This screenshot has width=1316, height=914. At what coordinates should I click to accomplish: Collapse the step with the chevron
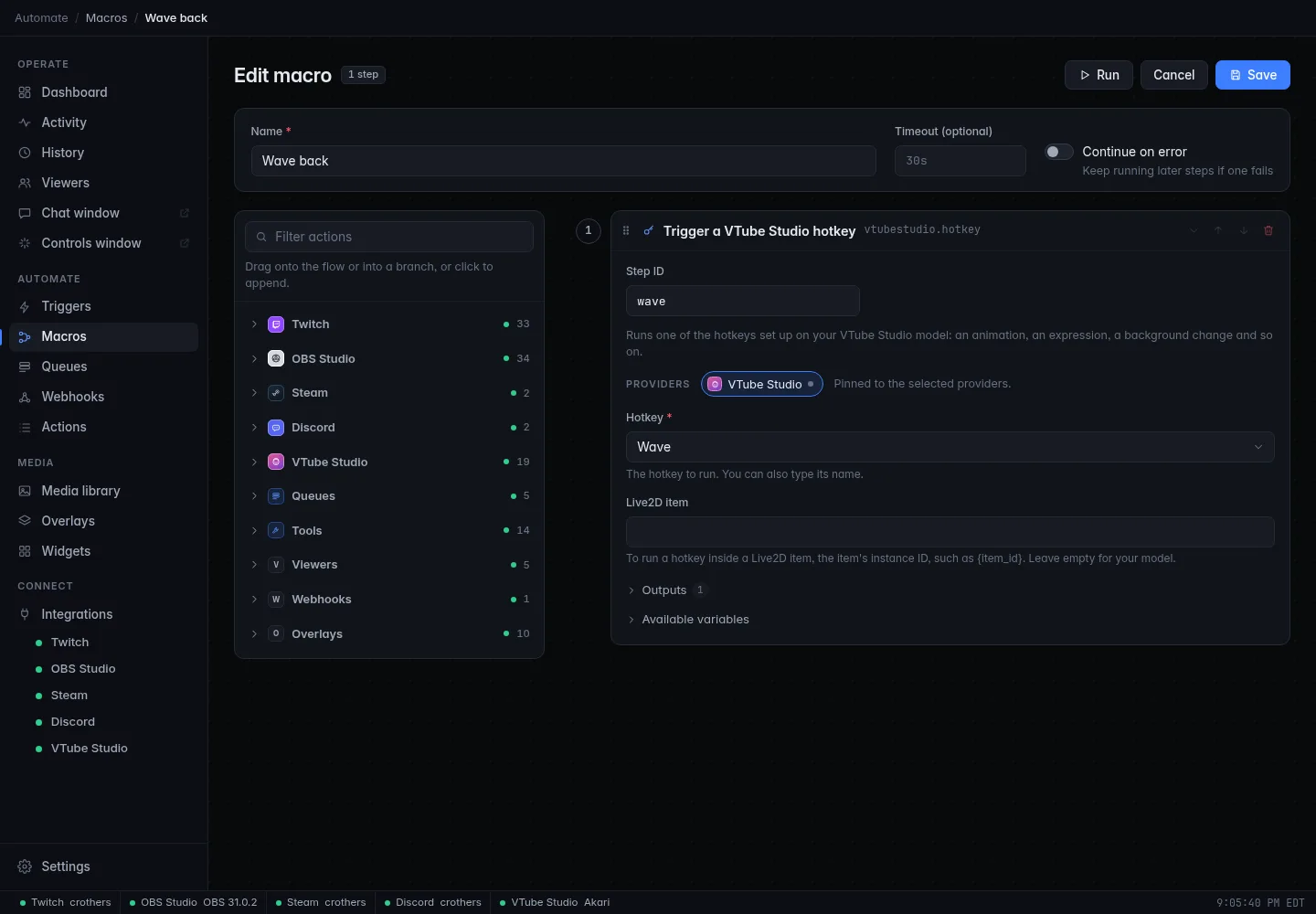coord(1194,230)
